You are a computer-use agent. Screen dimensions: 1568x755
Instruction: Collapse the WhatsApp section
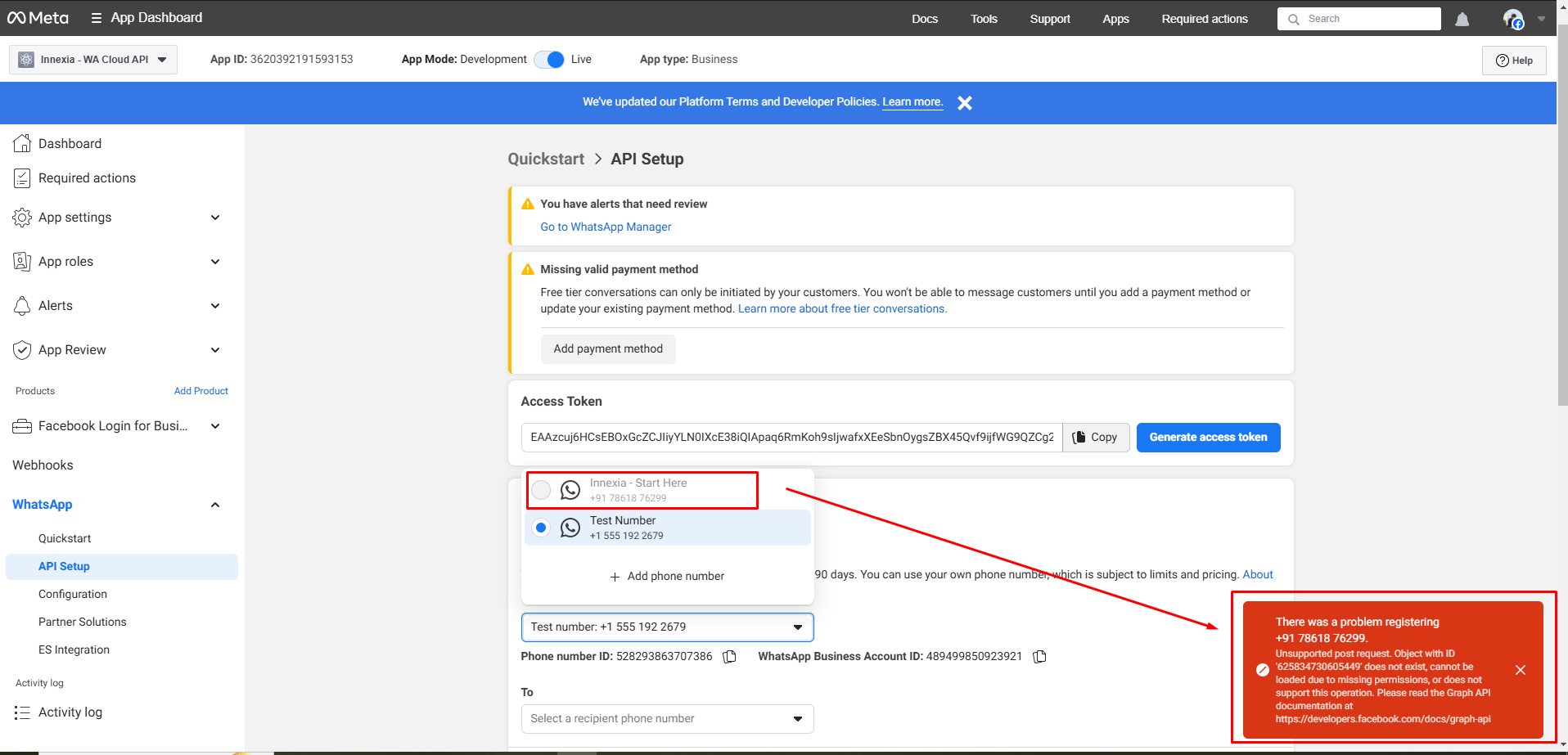215,505
